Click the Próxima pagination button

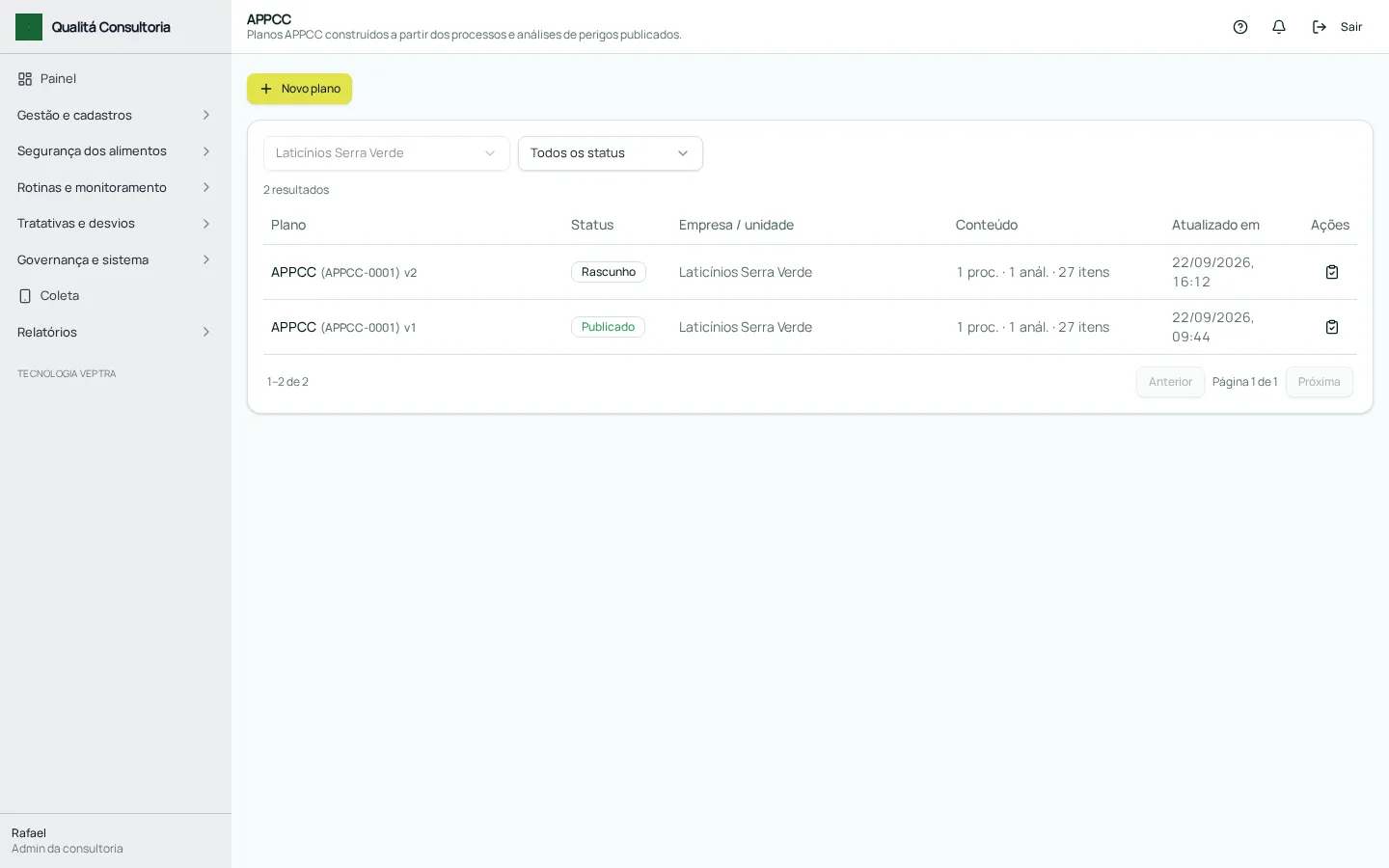1319,382
